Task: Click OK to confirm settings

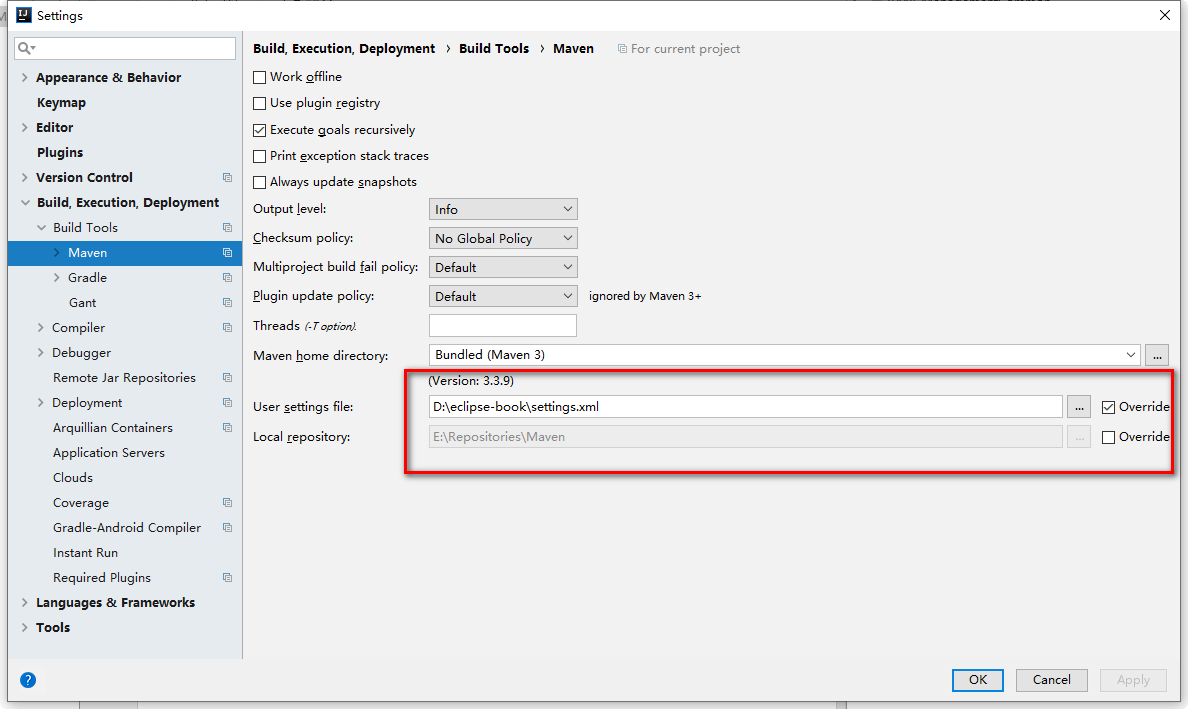Action: (977, 679)
